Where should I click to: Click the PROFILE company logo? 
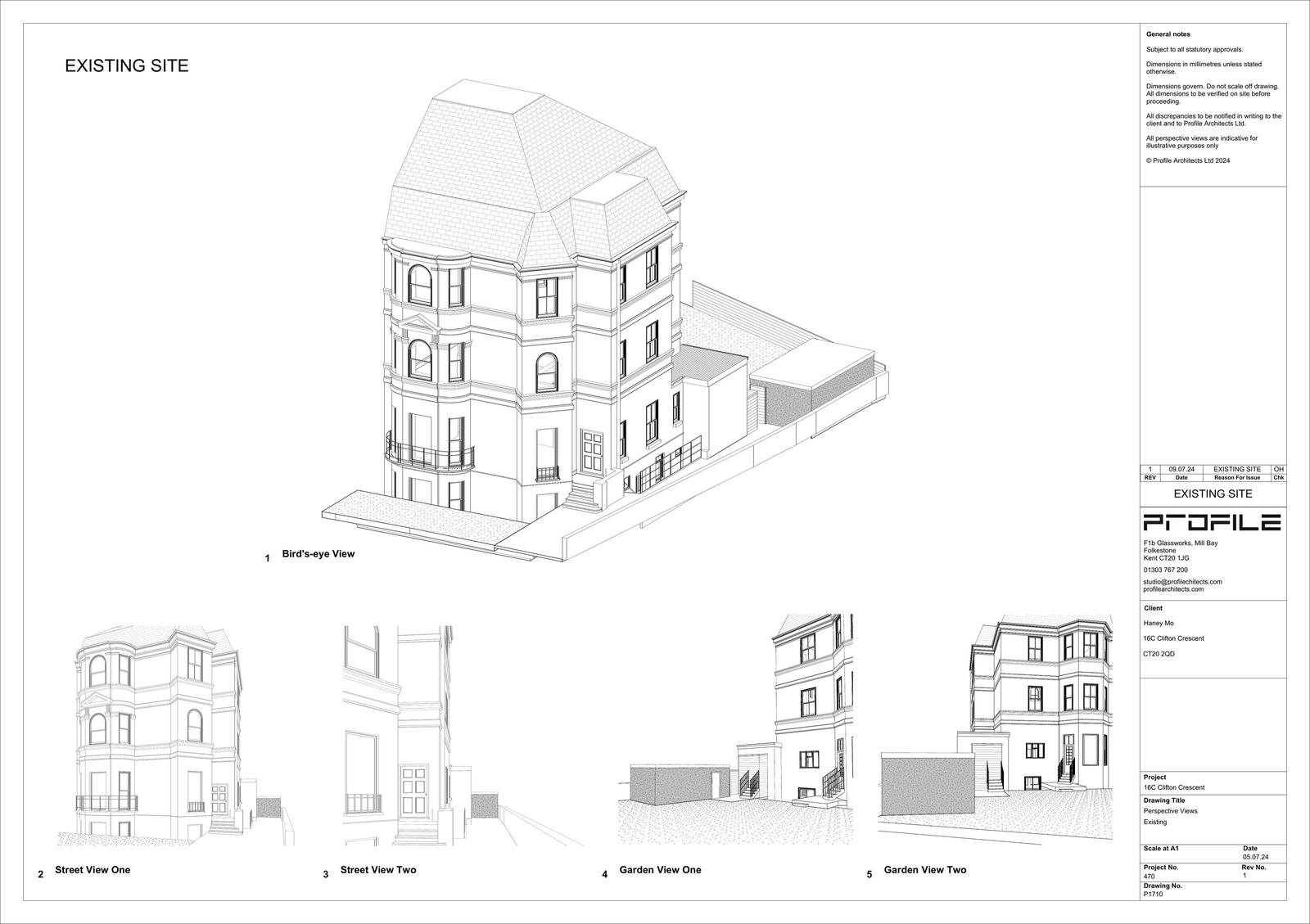pos(1212,522)
